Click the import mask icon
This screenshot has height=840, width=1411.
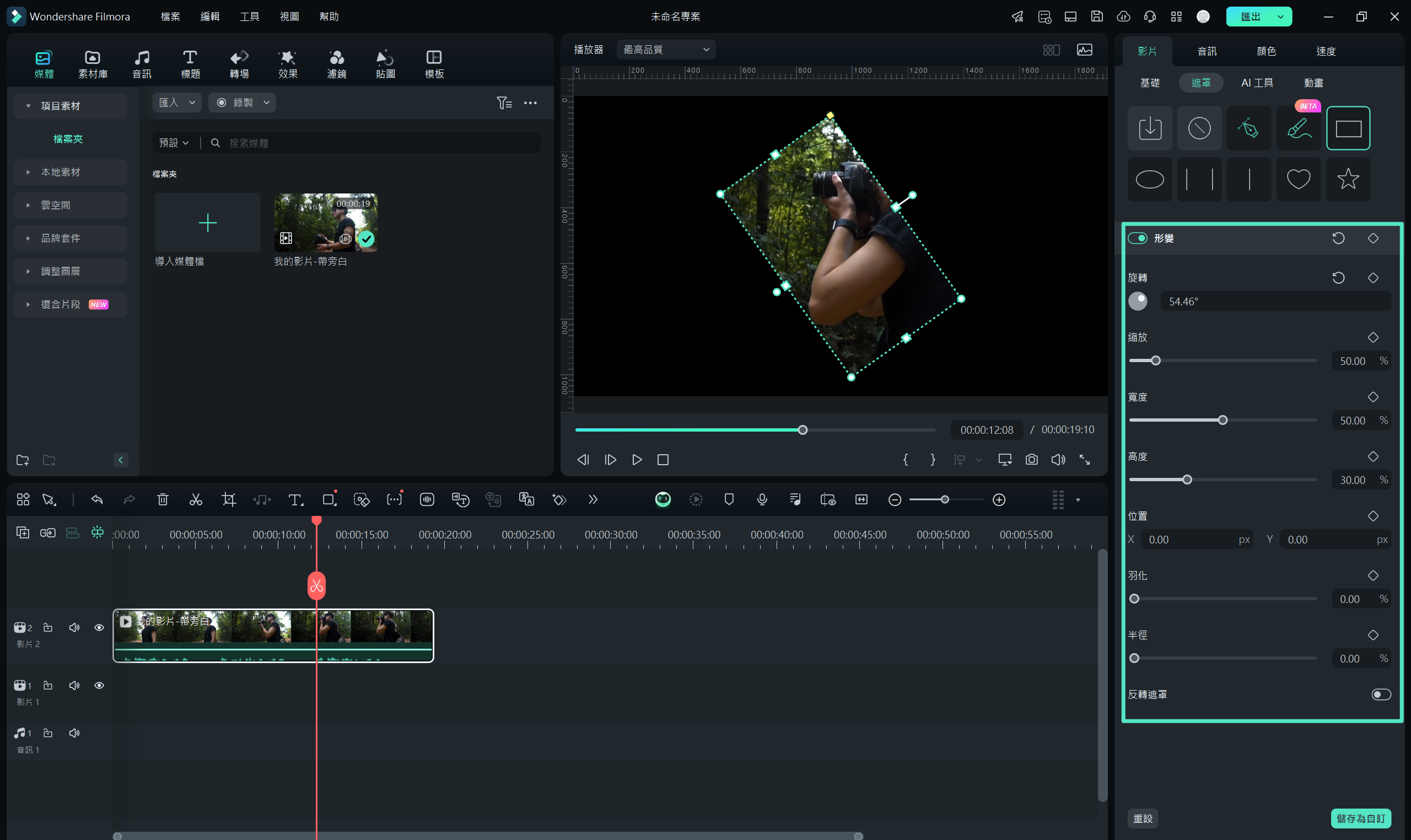[1150, 128]
